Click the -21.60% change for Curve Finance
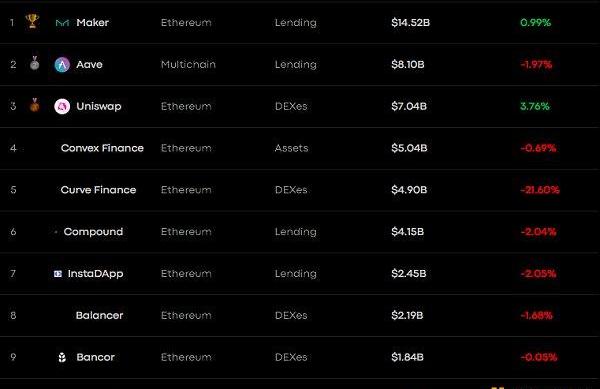 pos(540,190)
